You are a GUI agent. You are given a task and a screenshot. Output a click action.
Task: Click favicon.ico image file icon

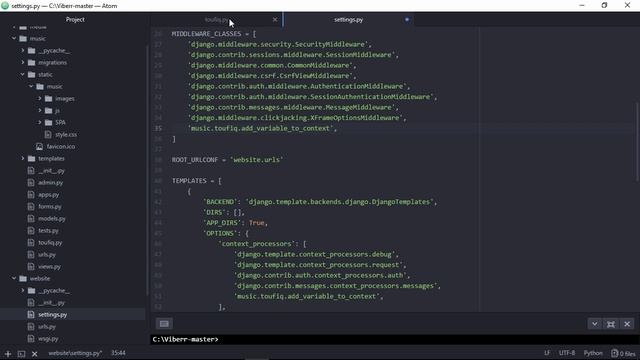coord(39,147)
